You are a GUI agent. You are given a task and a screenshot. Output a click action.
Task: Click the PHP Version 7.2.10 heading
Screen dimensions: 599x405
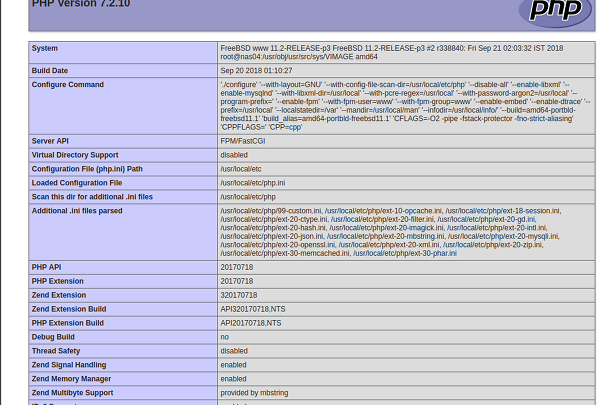point(81,4)
